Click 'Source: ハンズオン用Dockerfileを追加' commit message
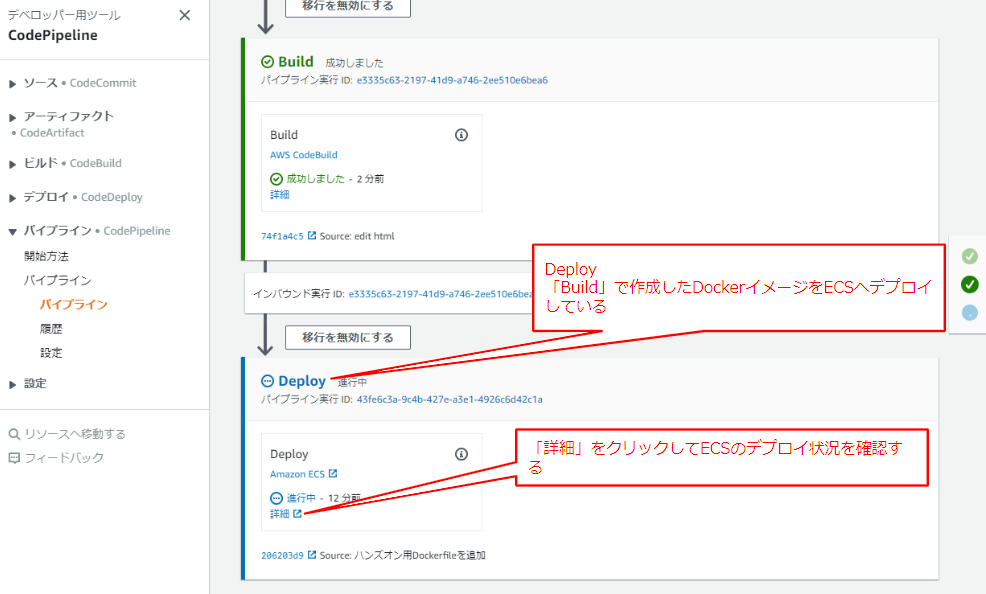986x594 pixels. [x=402, y=556]
